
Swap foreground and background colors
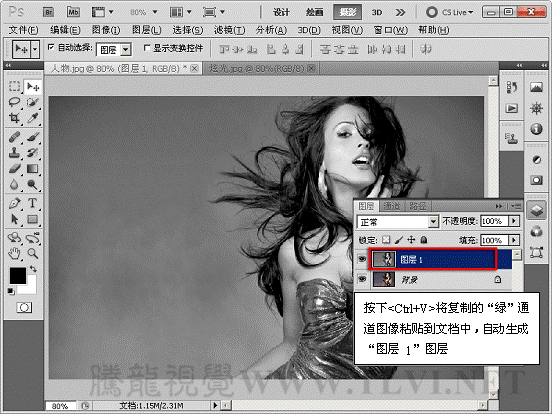click(33, 269)
